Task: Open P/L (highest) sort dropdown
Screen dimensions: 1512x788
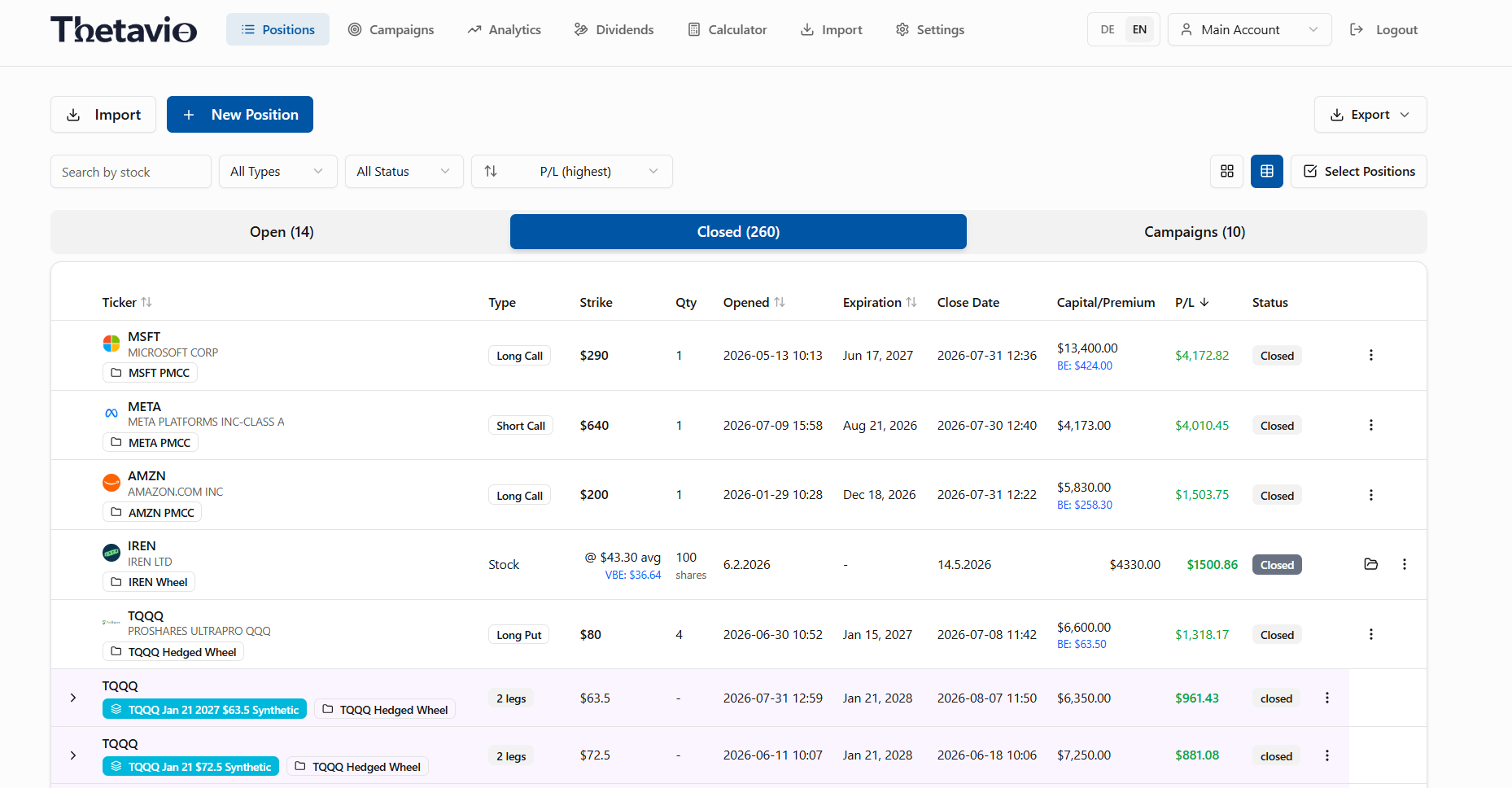Action: [572, 171]
